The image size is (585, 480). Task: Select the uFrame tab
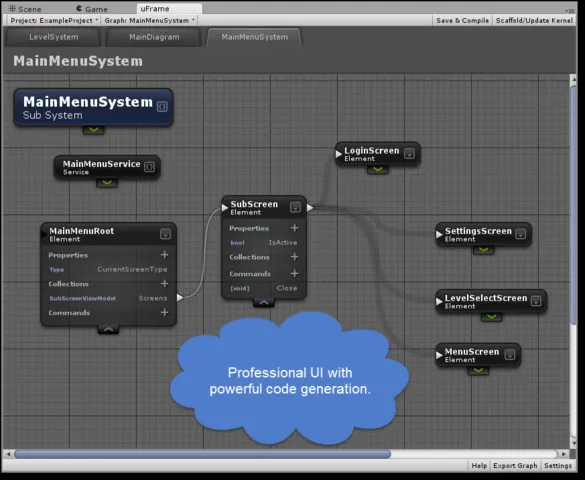(169, 8)
